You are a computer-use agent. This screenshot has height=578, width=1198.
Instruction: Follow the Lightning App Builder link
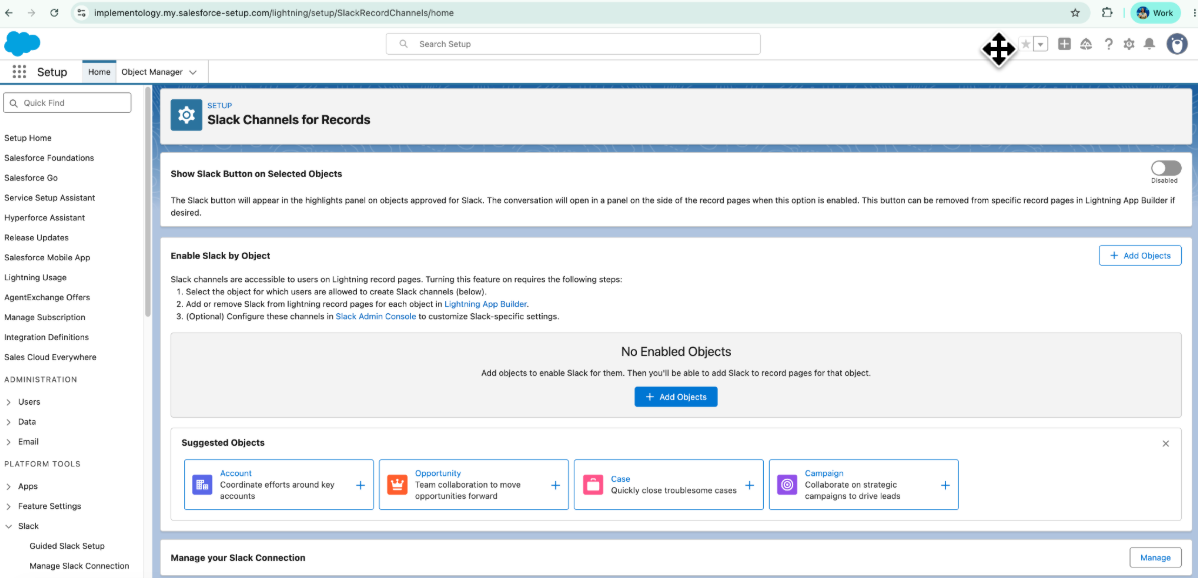[x=485, y=304]
